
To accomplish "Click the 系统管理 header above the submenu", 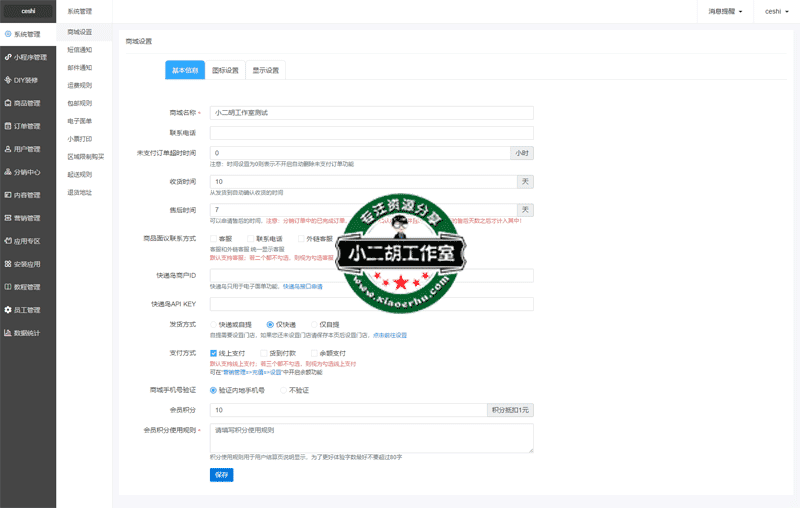I will pos(80,11).
